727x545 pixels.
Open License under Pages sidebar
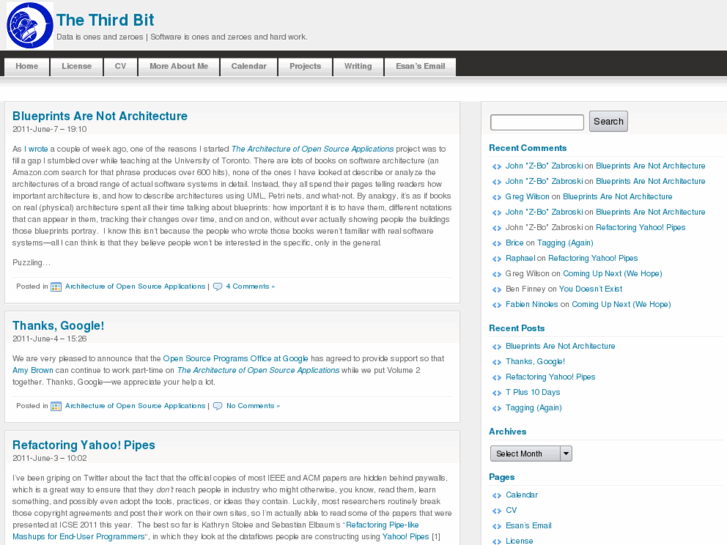(x=519, y=541)
